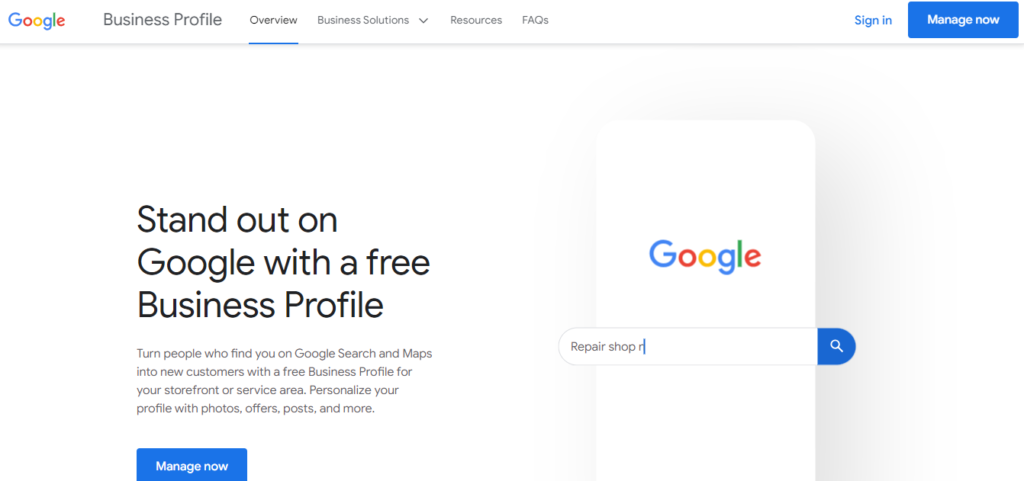
Task: Open the Resources menu item
Action: [476, 20]
